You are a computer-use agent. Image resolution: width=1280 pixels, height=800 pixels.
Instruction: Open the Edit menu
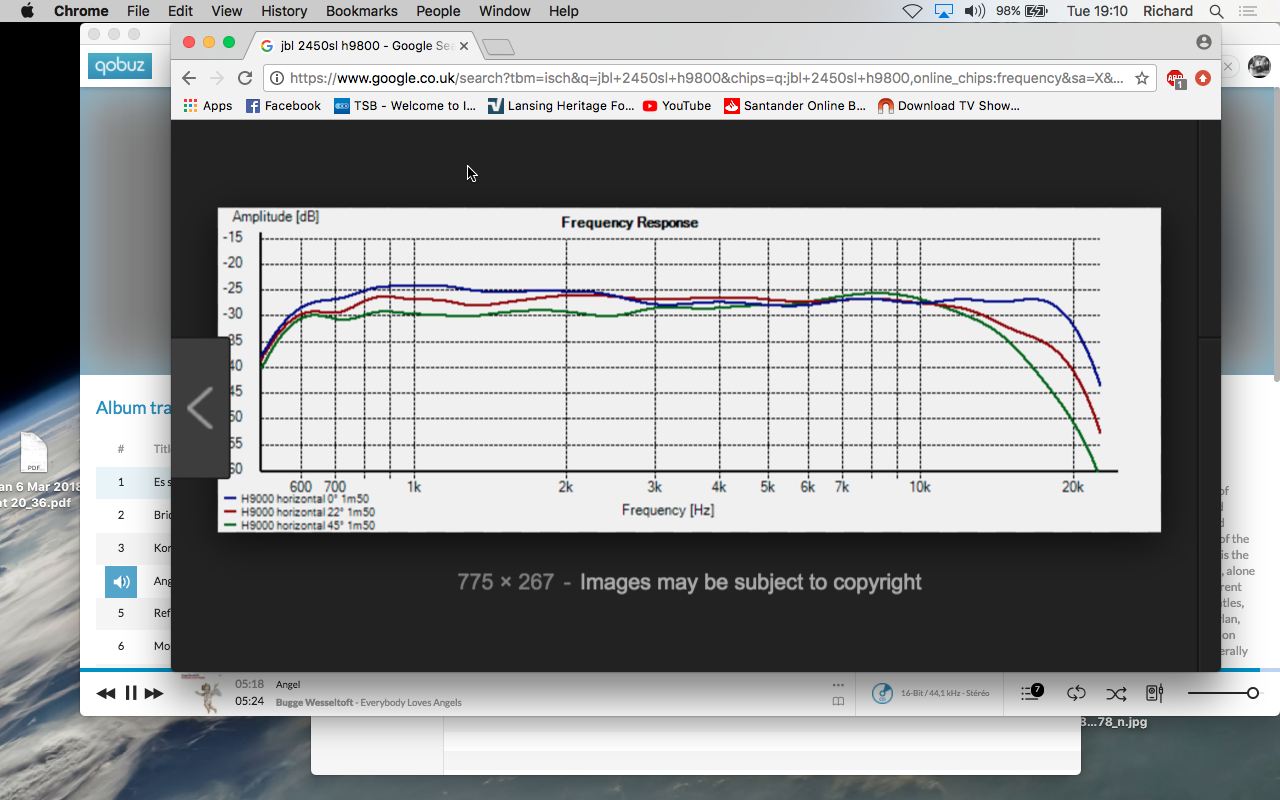[180, 11]
